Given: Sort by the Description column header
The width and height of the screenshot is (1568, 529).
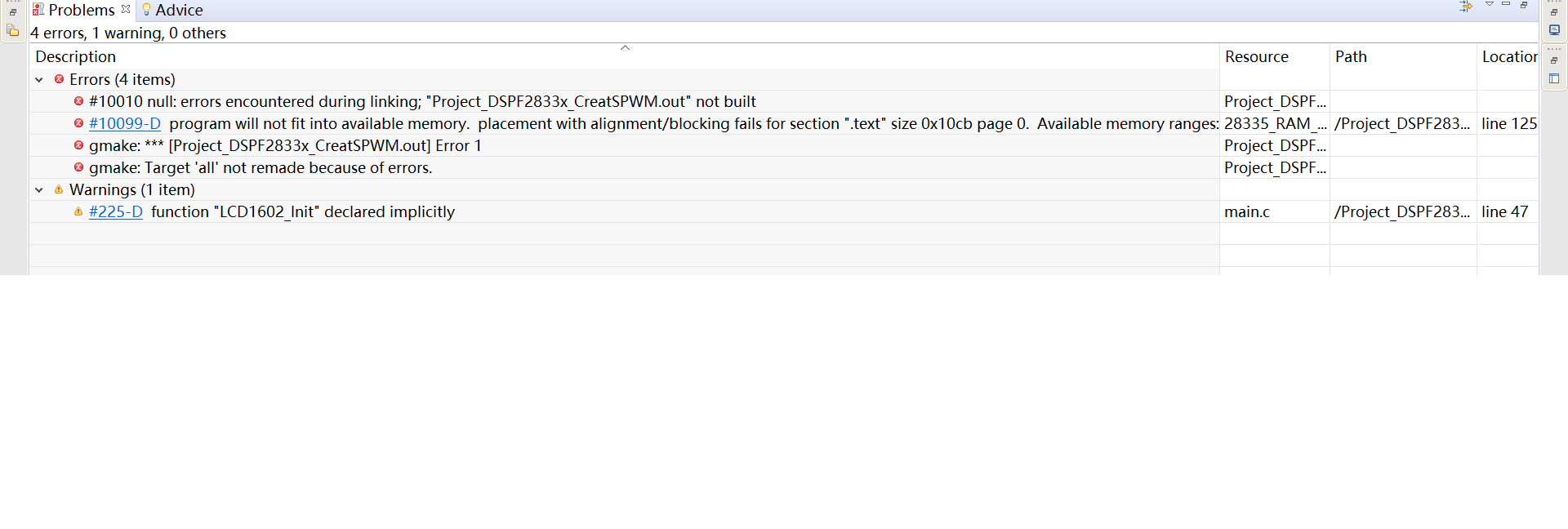Looking at the screenshot, I should (76, 57).
